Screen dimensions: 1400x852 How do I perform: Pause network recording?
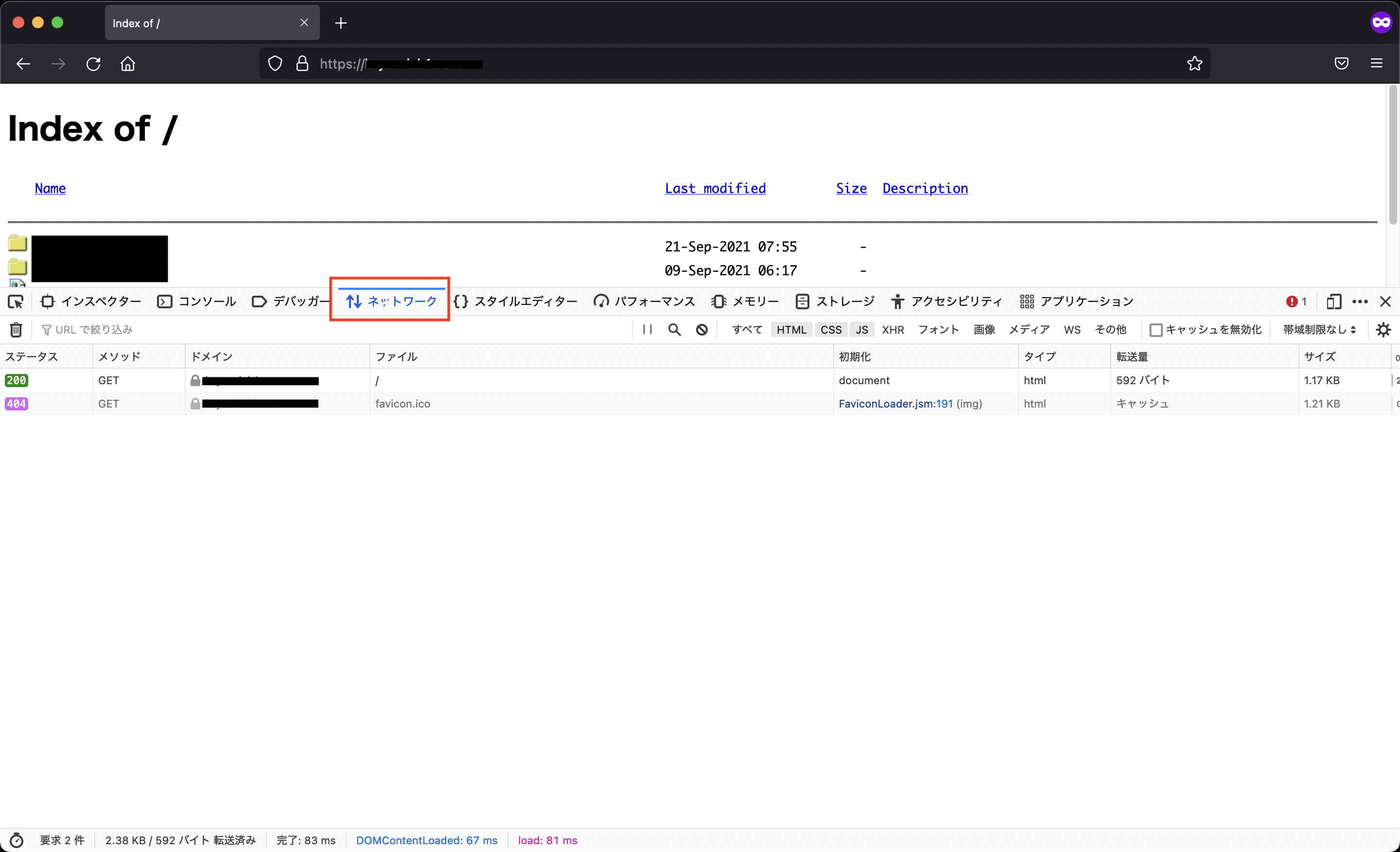click(x=647, y=330)
